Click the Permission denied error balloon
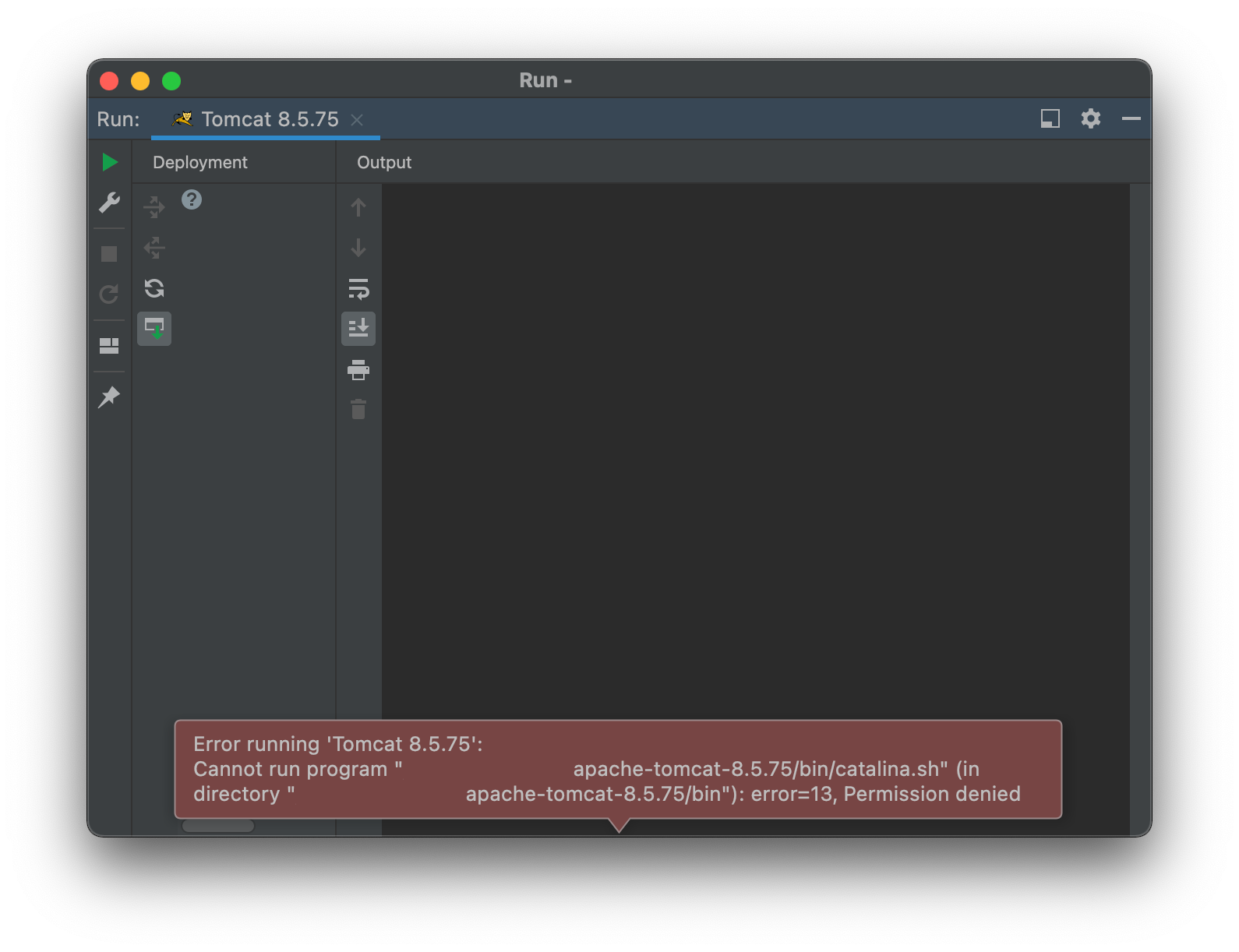Screen dimensions: 1239x952 (x=618, y=769)
